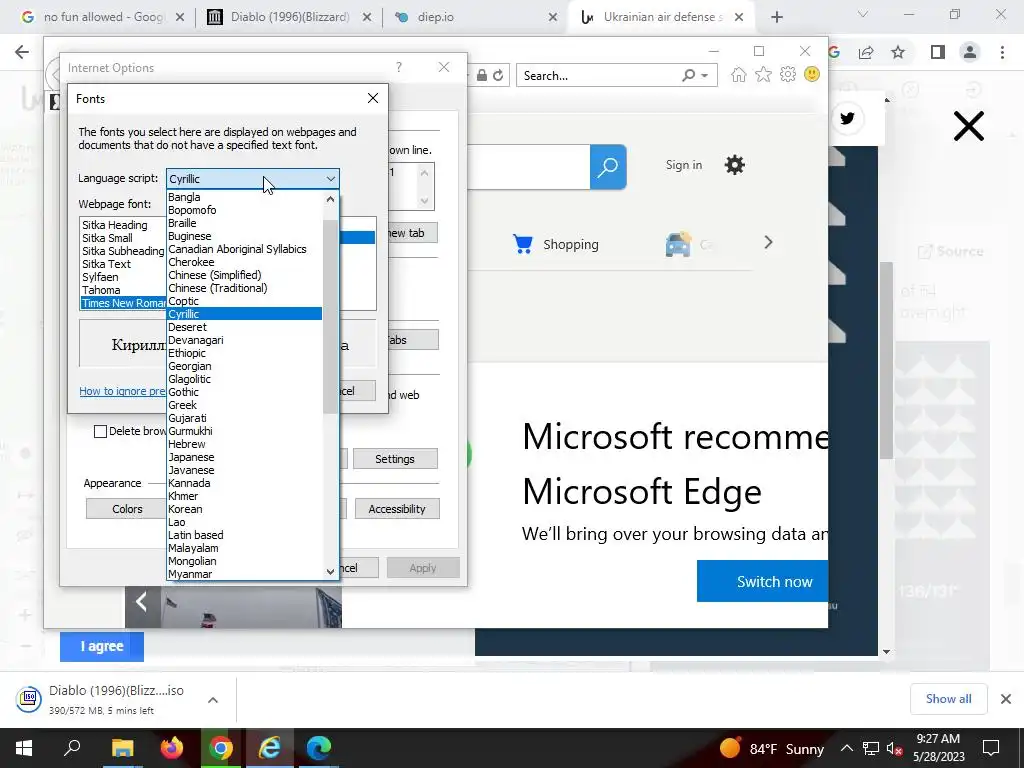1024x768 pixels.
Task: Click the Sign in link
Action: tap(684, 165)
